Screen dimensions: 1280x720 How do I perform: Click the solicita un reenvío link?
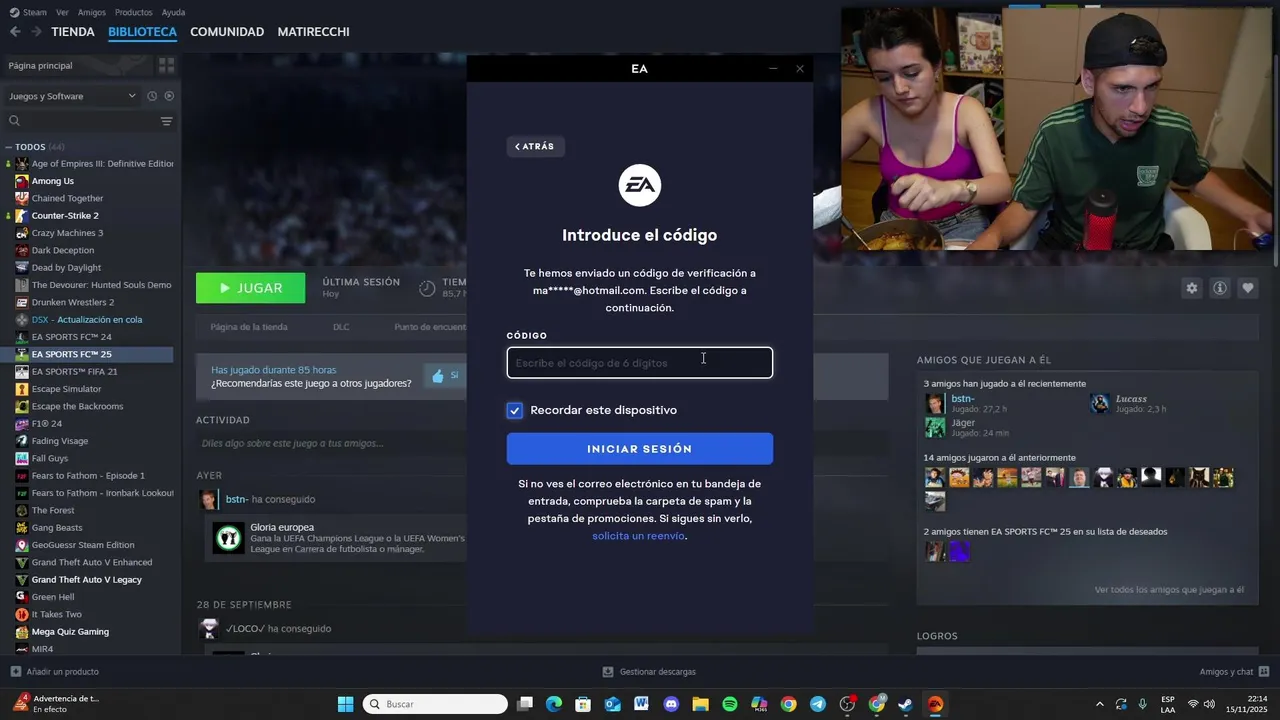(638, 536)
